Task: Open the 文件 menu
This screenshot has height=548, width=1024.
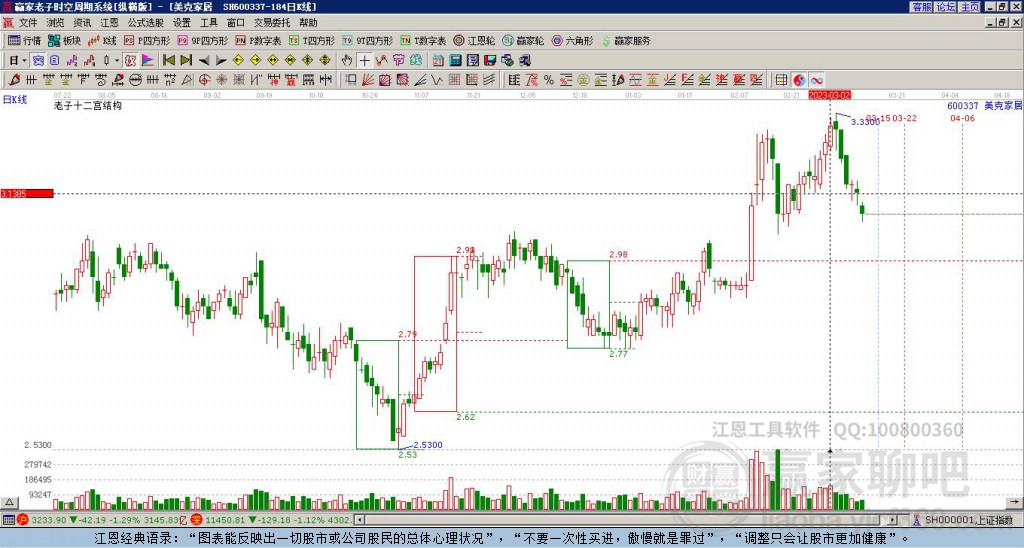Action: point(28,23)
